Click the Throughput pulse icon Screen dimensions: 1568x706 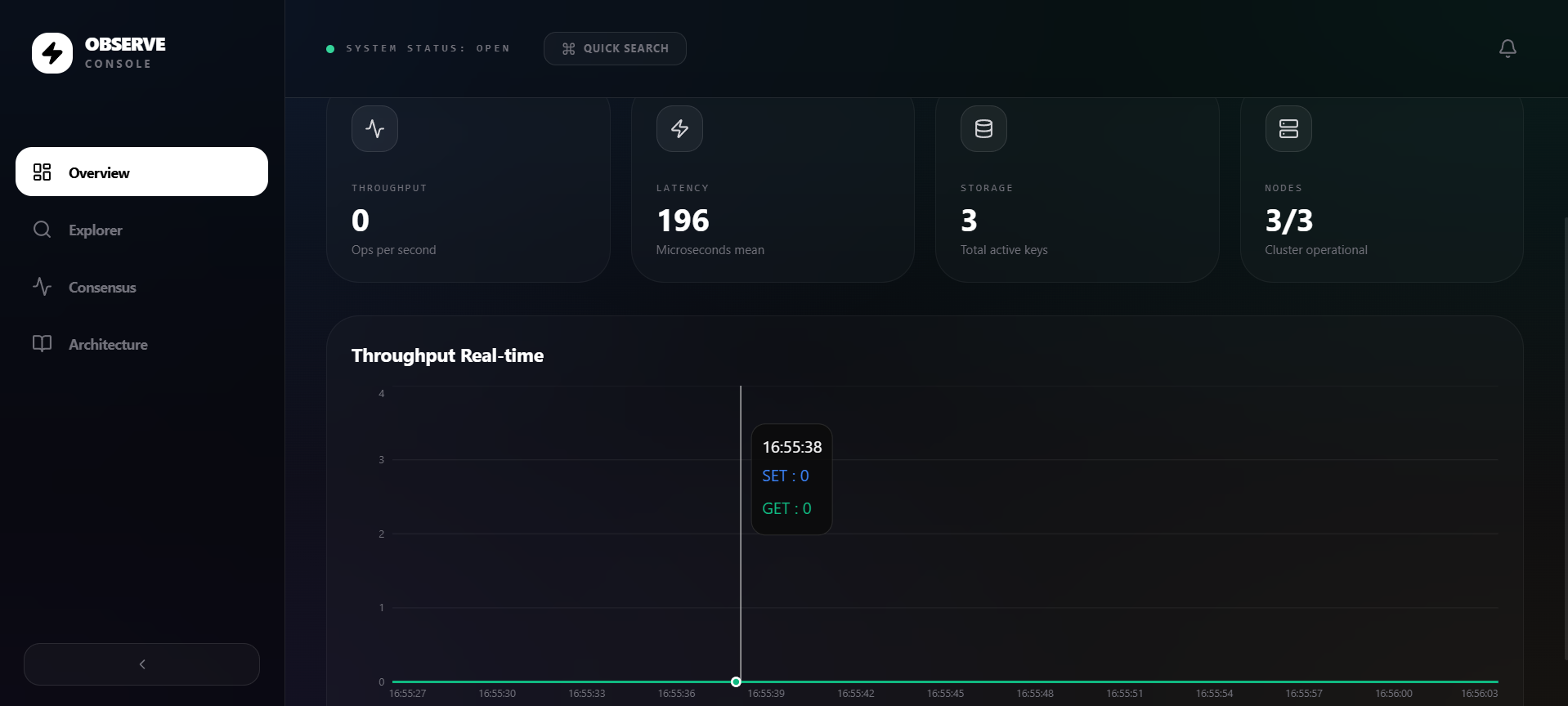374,128
